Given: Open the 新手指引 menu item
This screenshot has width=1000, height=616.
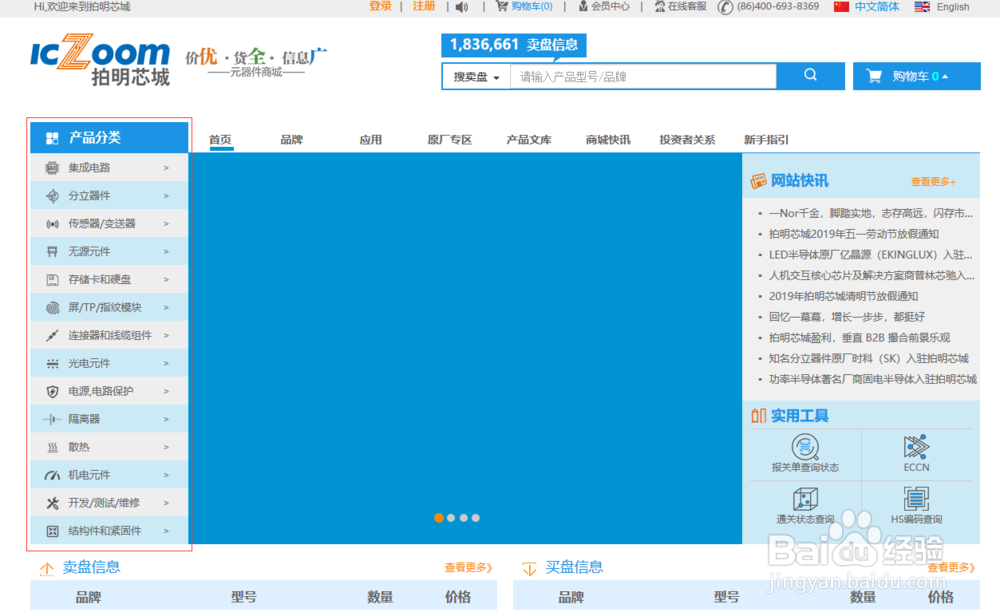Looking at the screenshot, I should point(765,139).
